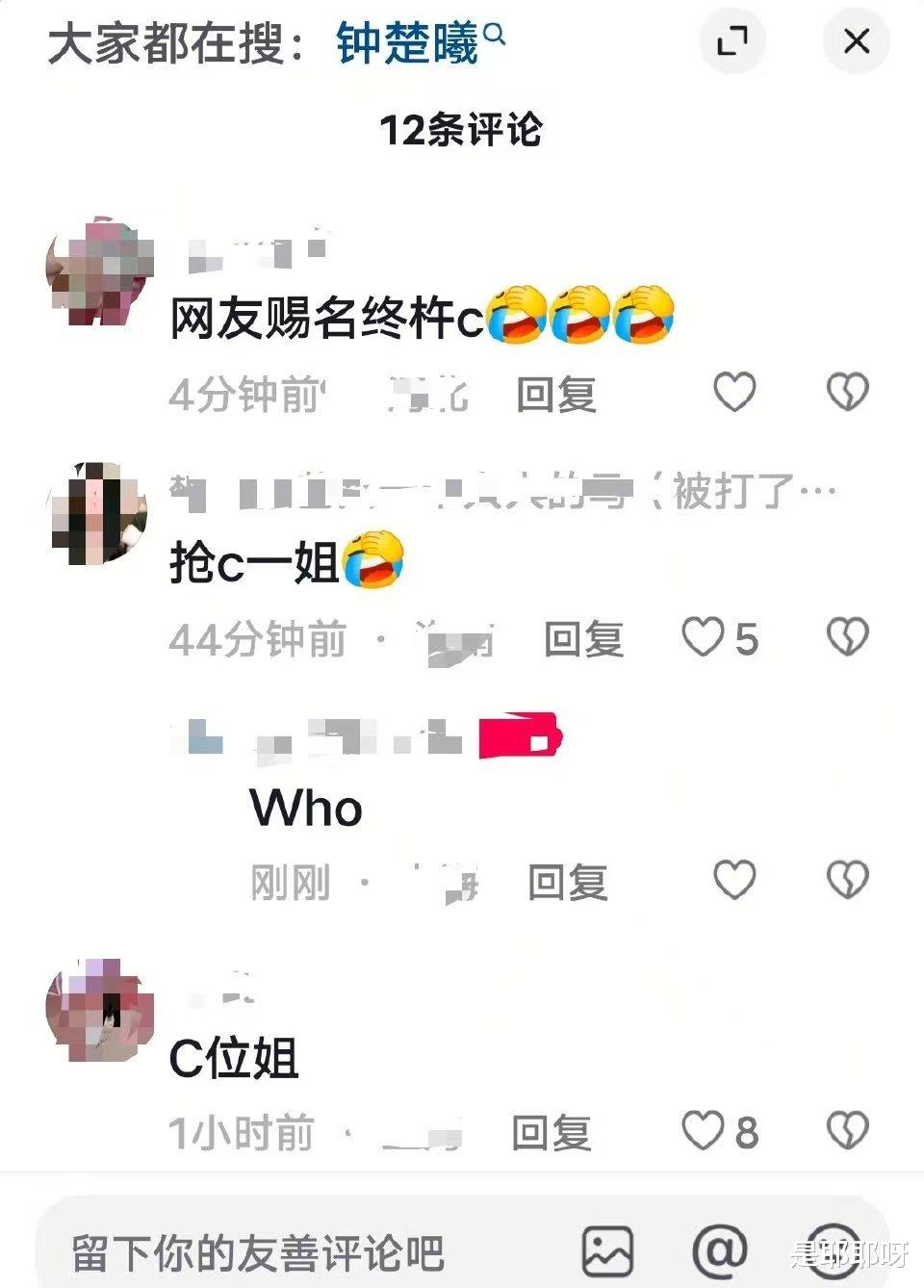This screenshot has height=1288, width=924.
Task: Like the comment 网友赐名终杵c
Action: point(734,392)
